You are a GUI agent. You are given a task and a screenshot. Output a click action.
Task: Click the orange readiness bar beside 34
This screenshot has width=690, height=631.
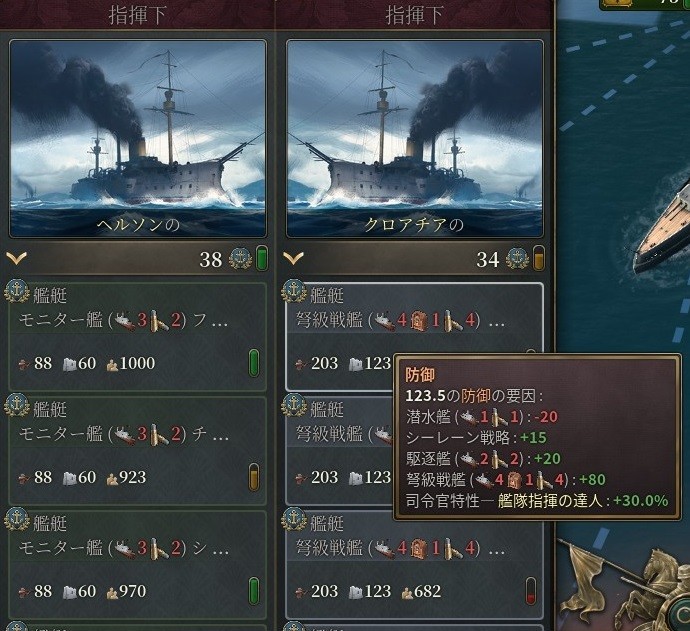(x=539, y=258)
